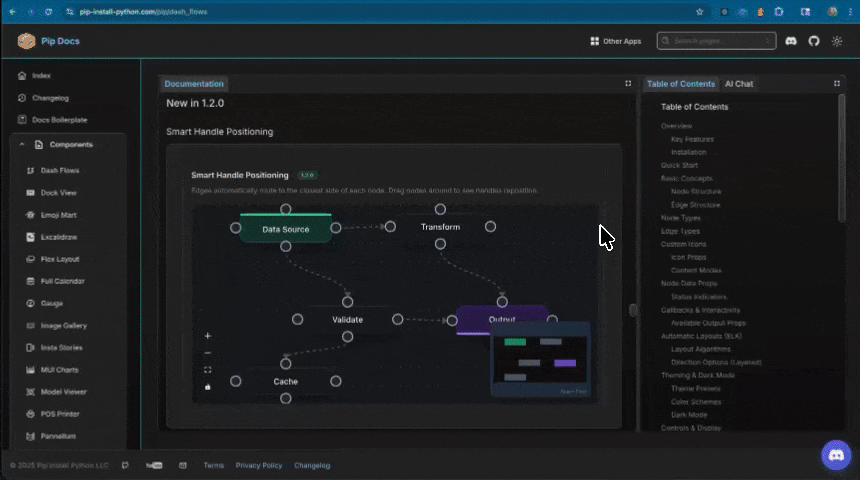
Task: Focus the search pages field
Action: tap(716, 41)
